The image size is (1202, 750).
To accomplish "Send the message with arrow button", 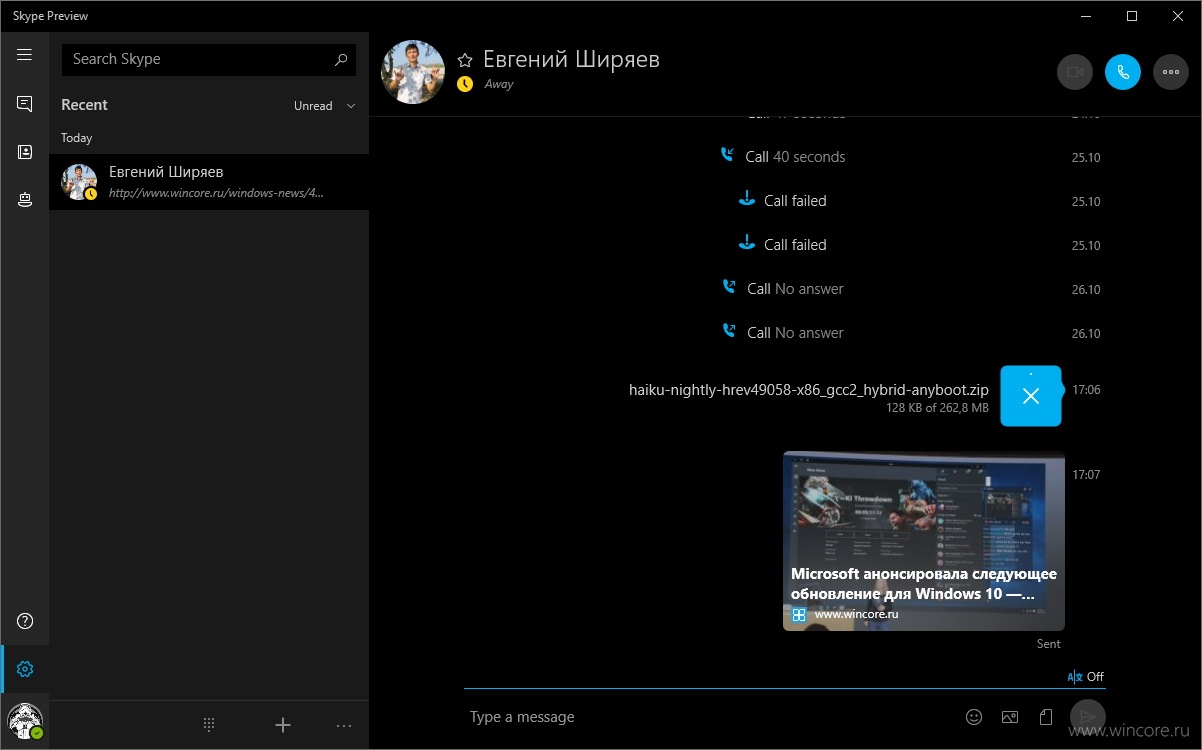I will pyautogui.click(x=1088, y=716).
